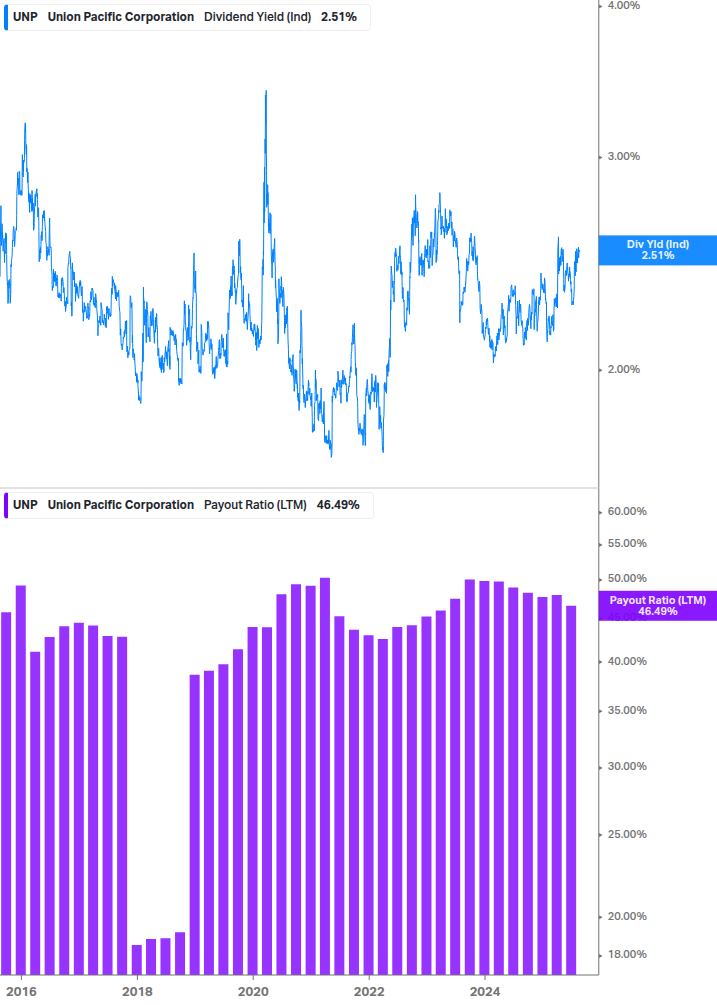The image size is (717, 1005).
Task: Click the 40.00% payout axis label
Action: tap(627, 661)
